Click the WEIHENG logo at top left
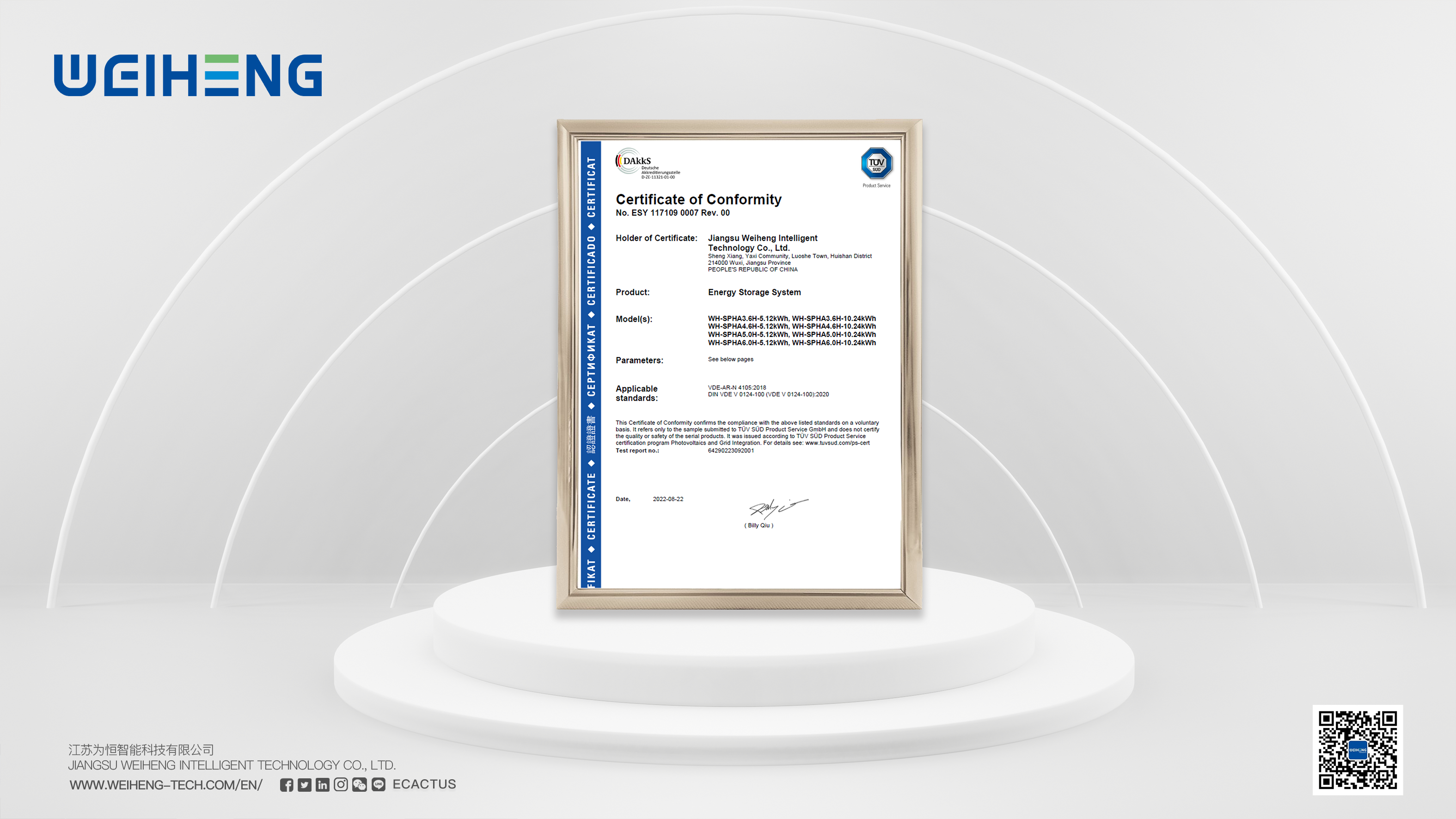The width and height of the screenshot is (1456, 819). pos(188,75)
